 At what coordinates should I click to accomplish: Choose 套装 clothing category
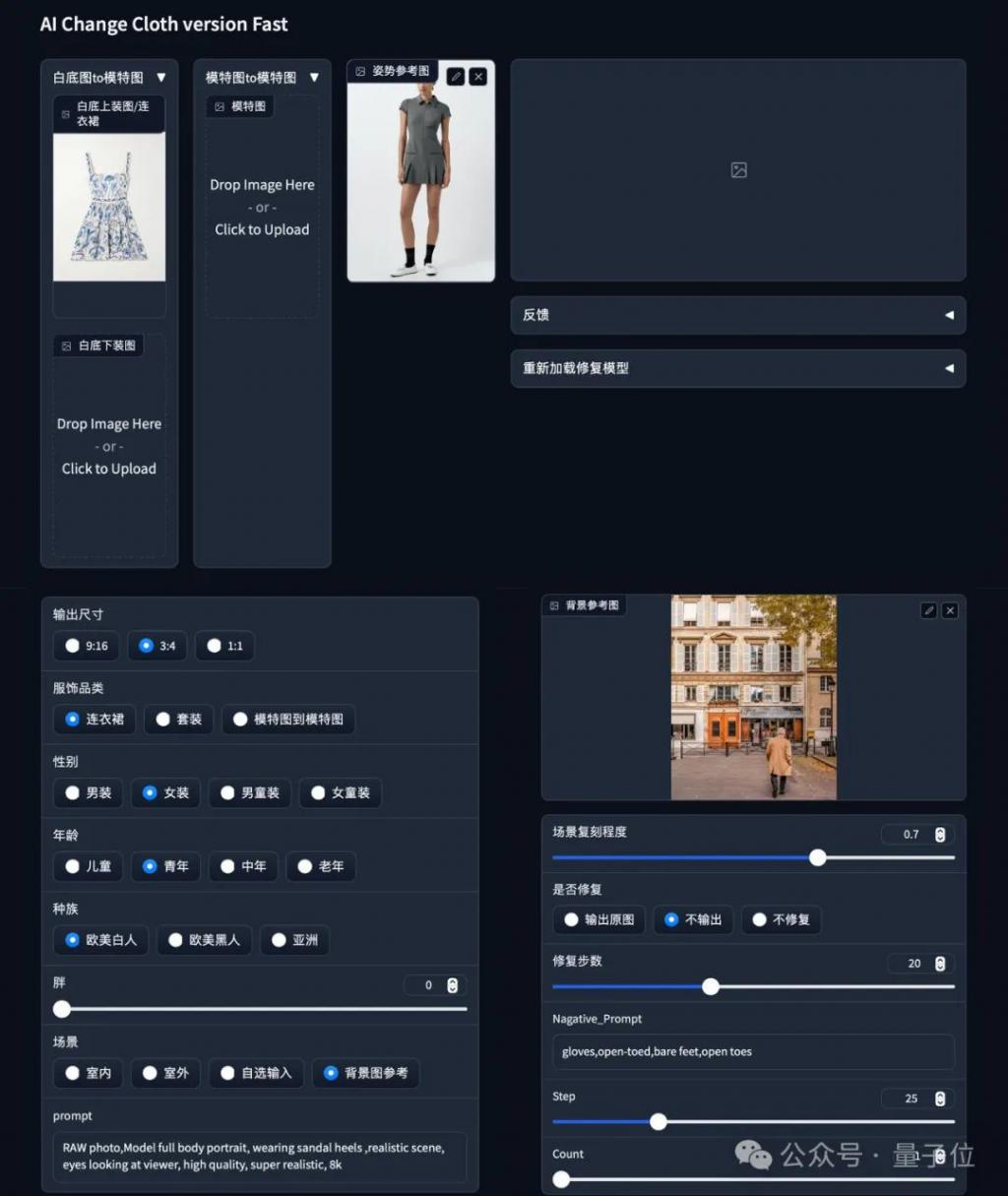pyautogui.click(x=178, y=720)
